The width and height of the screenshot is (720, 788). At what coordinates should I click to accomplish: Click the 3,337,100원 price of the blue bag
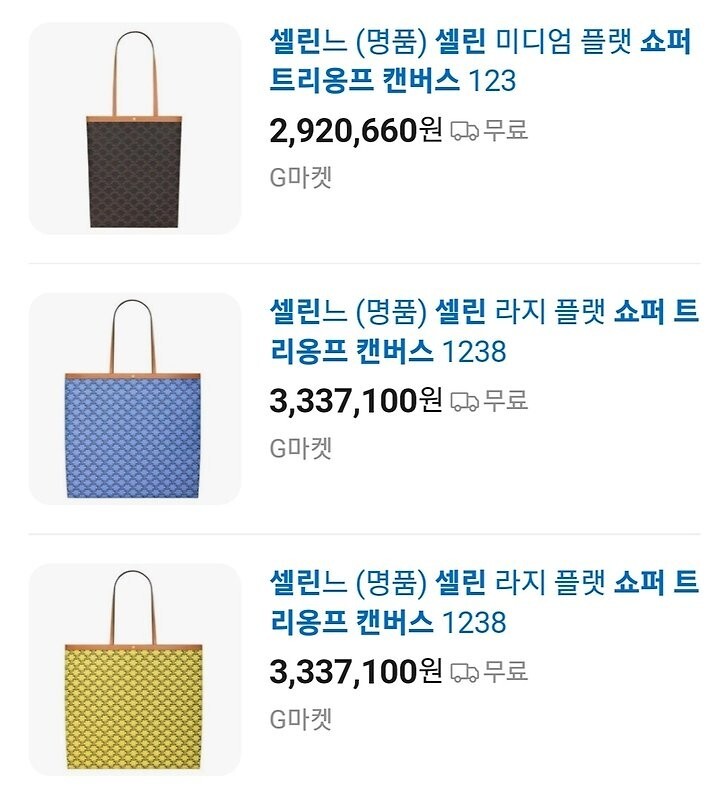click(355, 401)
